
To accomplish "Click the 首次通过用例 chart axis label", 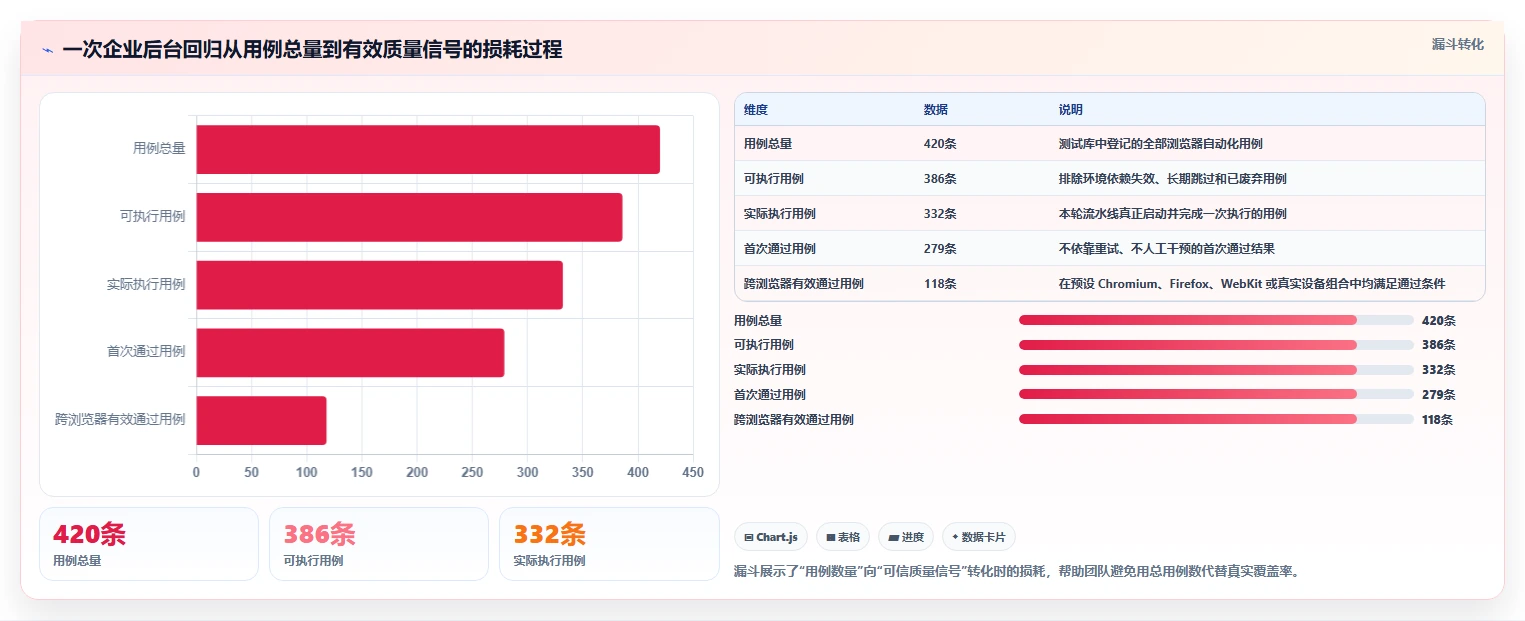I will pyautogui.click(x=146, y=353).
